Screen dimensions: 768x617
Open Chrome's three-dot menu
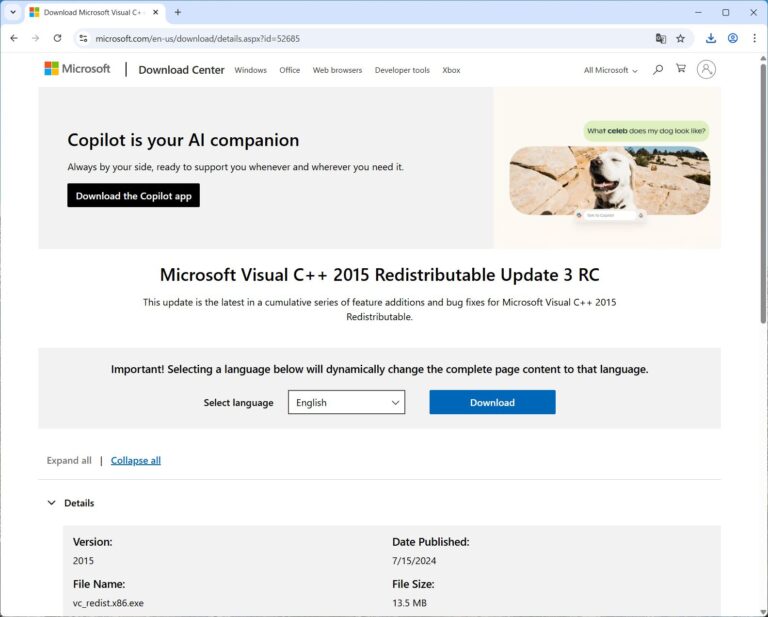point(754,38)
